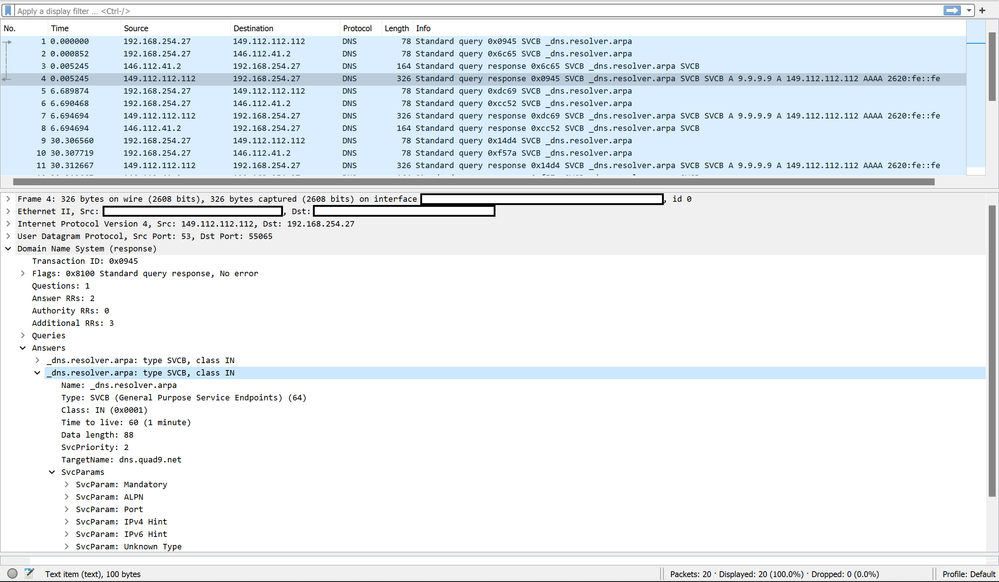Open expert information circle in status bar

tap(12, 574)
